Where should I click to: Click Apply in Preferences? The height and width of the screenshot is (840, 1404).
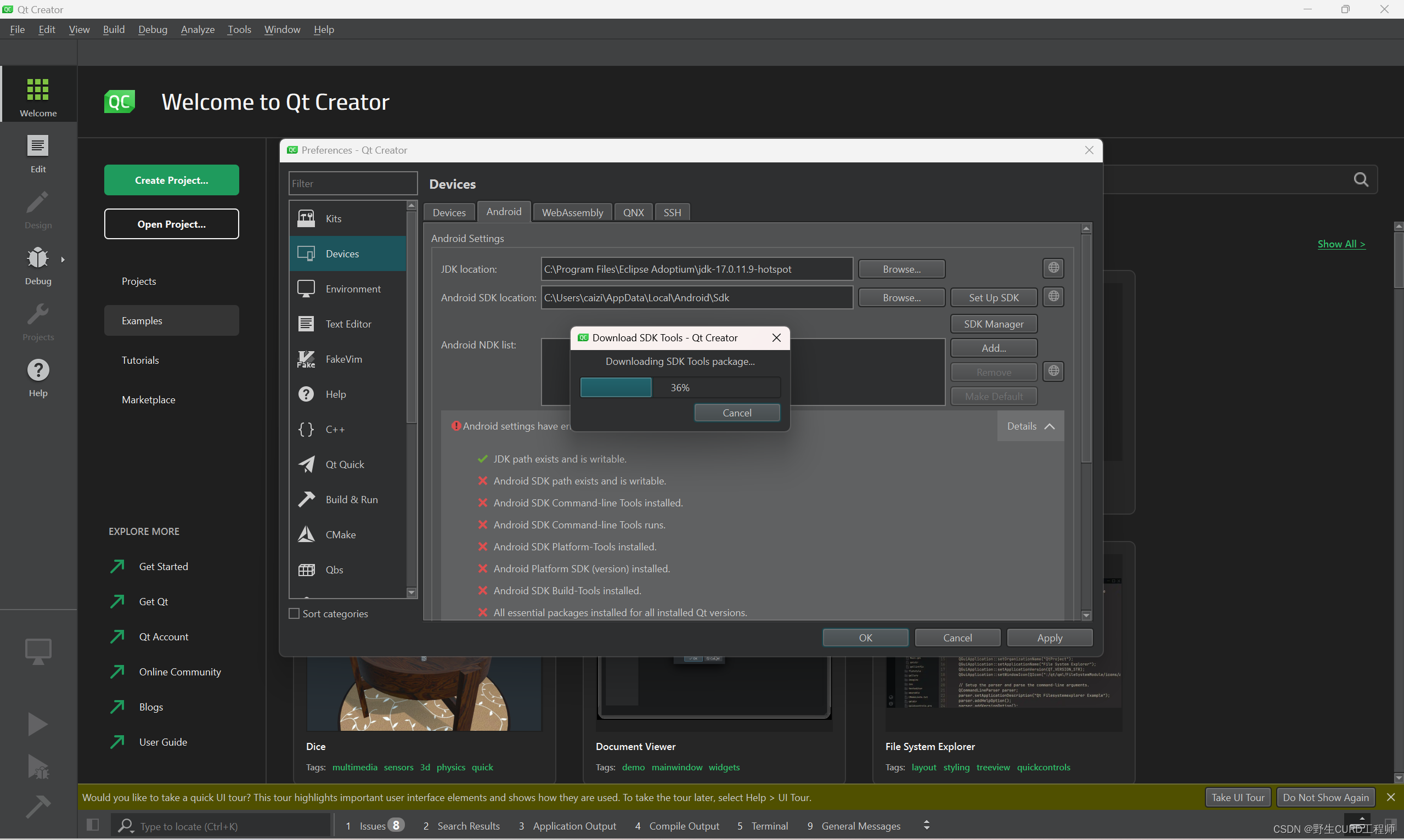point(1050,638)
